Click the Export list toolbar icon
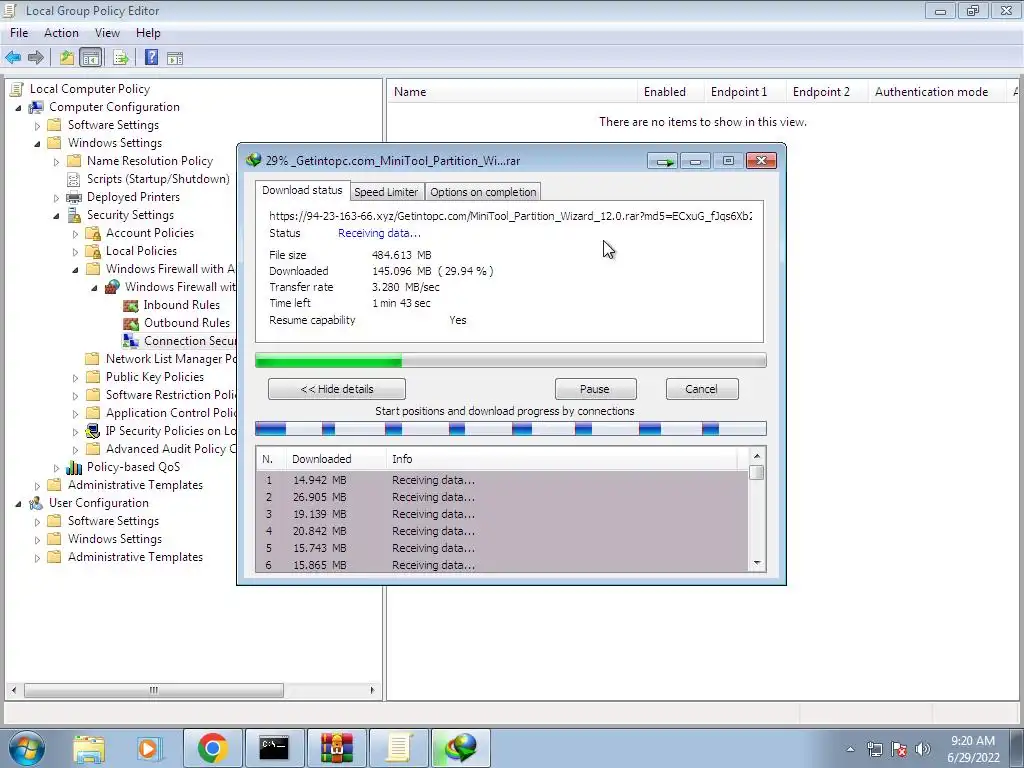 click(x=121, y=57)
